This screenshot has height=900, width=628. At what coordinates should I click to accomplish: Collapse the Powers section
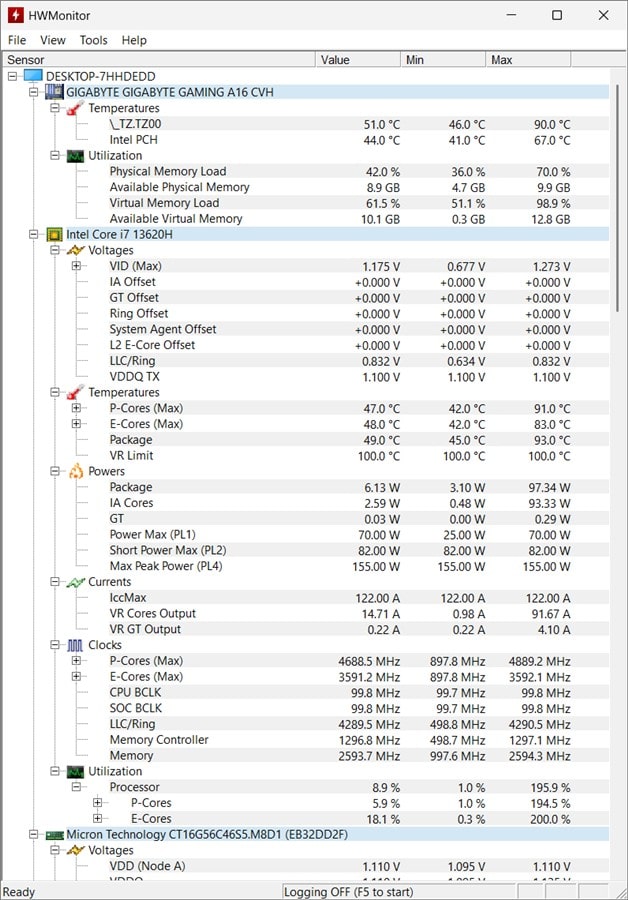[x=55, y=471]
